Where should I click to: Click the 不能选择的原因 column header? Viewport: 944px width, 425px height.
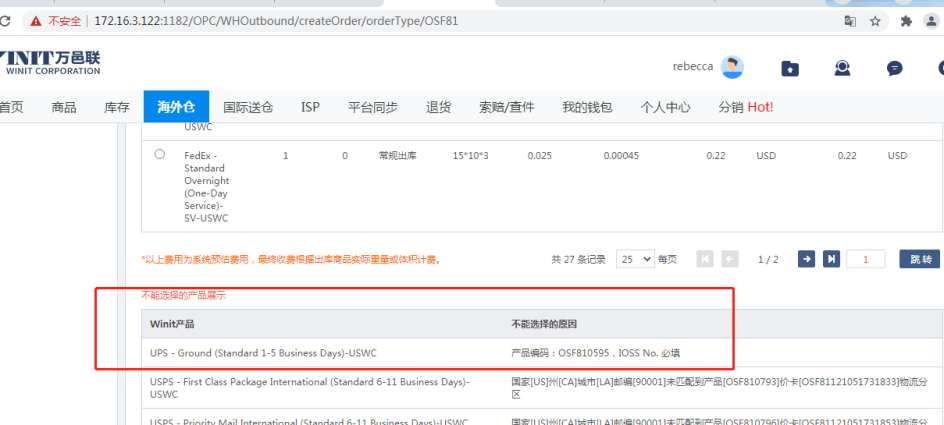(544, 324)
